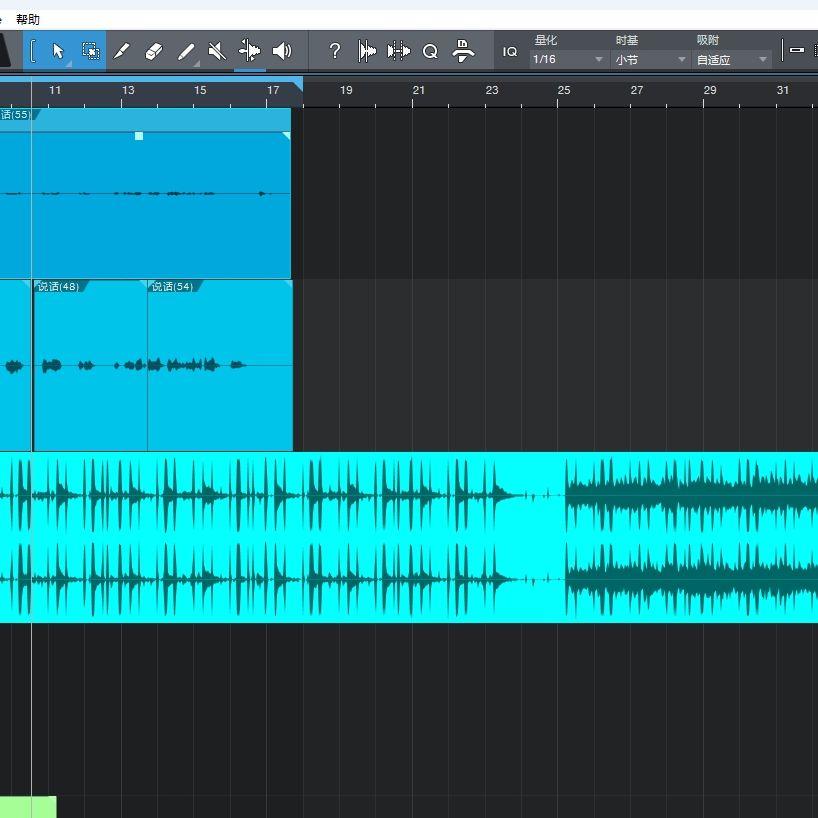Choose the Listen speaker tool
Screen dimensions: 818x818
(282, 51)
